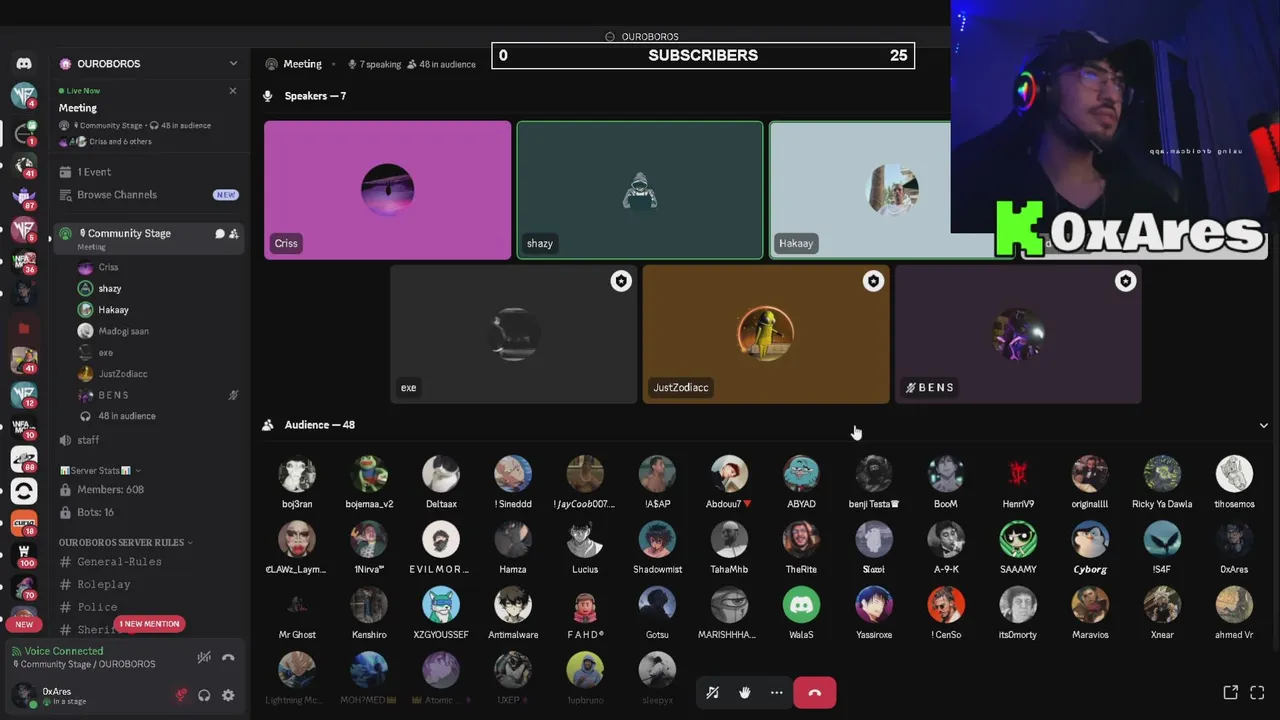Image resolution: width=1280 pixels, height=720 pixels.
Task: Collapse the Audience section chevron
Action: click(x=1263, y=425)
